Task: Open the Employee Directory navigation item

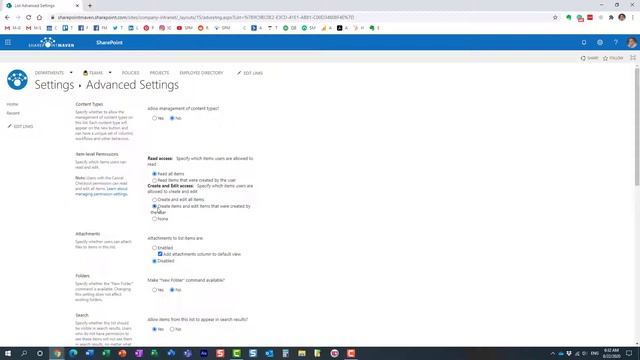Action: 201,73
